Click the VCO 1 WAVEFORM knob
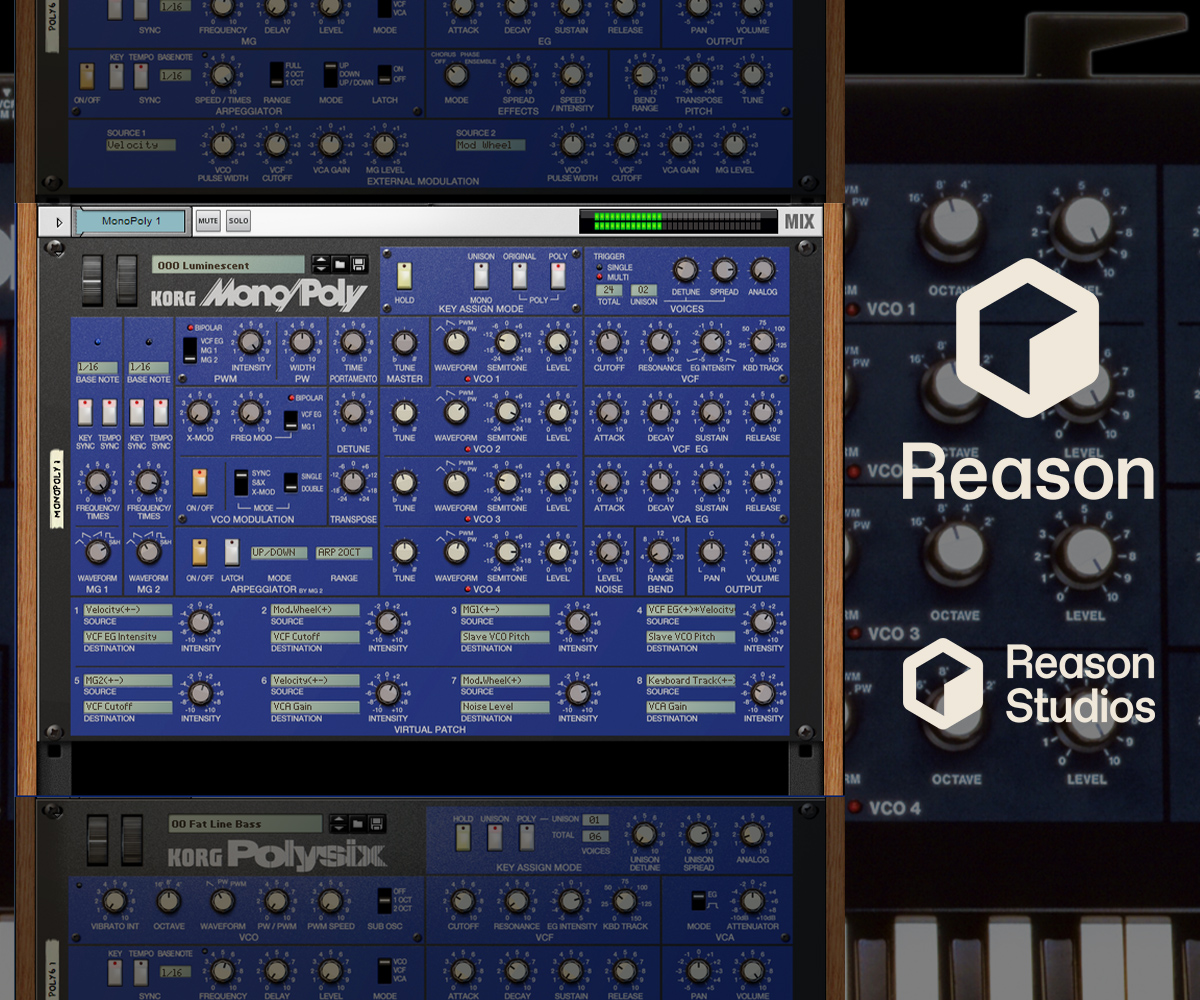Image resolution: width=1200 pixels, height=1000 pixels. (455, 343)
